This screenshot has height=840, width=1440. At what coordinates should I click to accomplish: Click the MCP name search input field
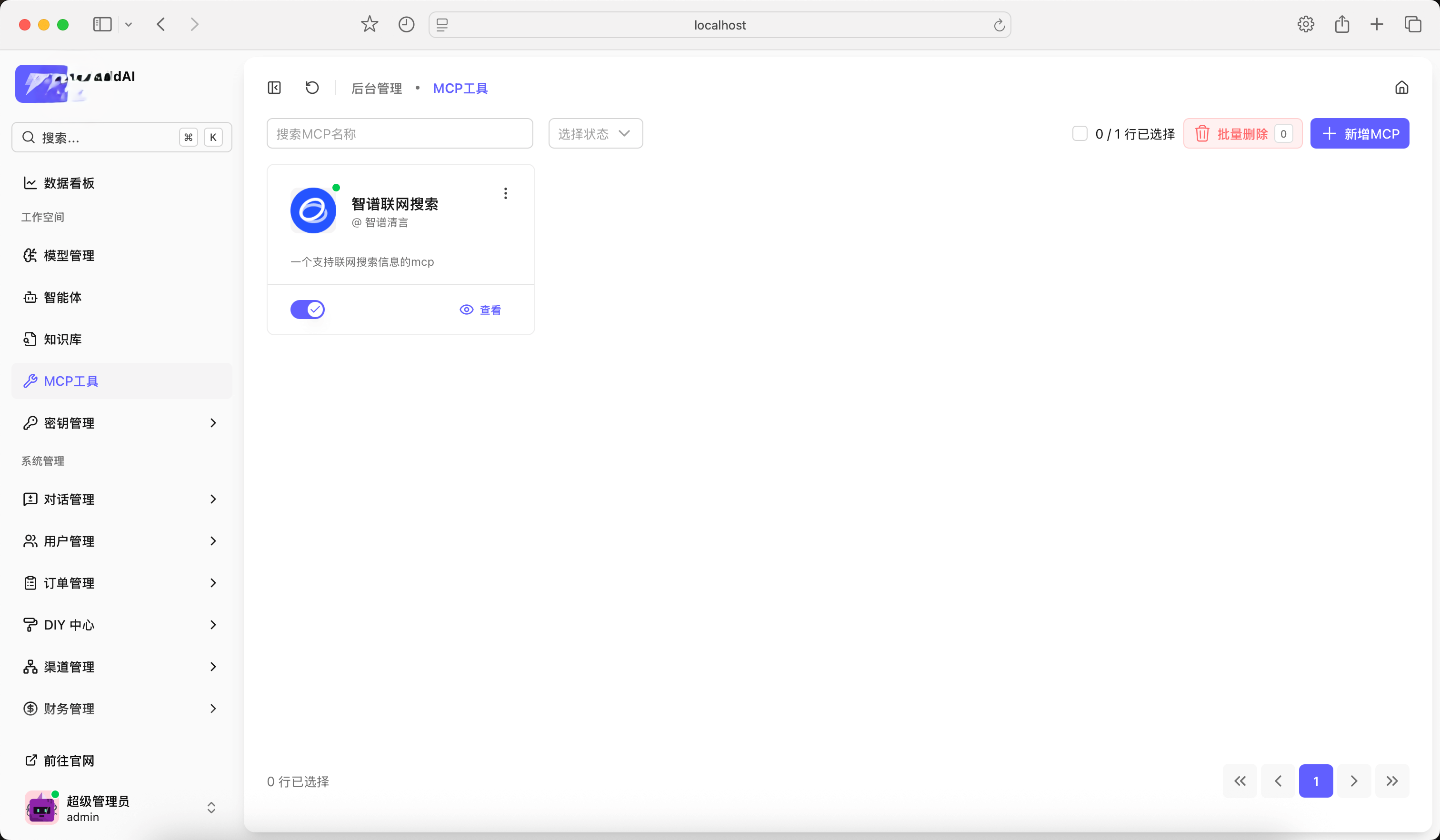coord(400,133)
